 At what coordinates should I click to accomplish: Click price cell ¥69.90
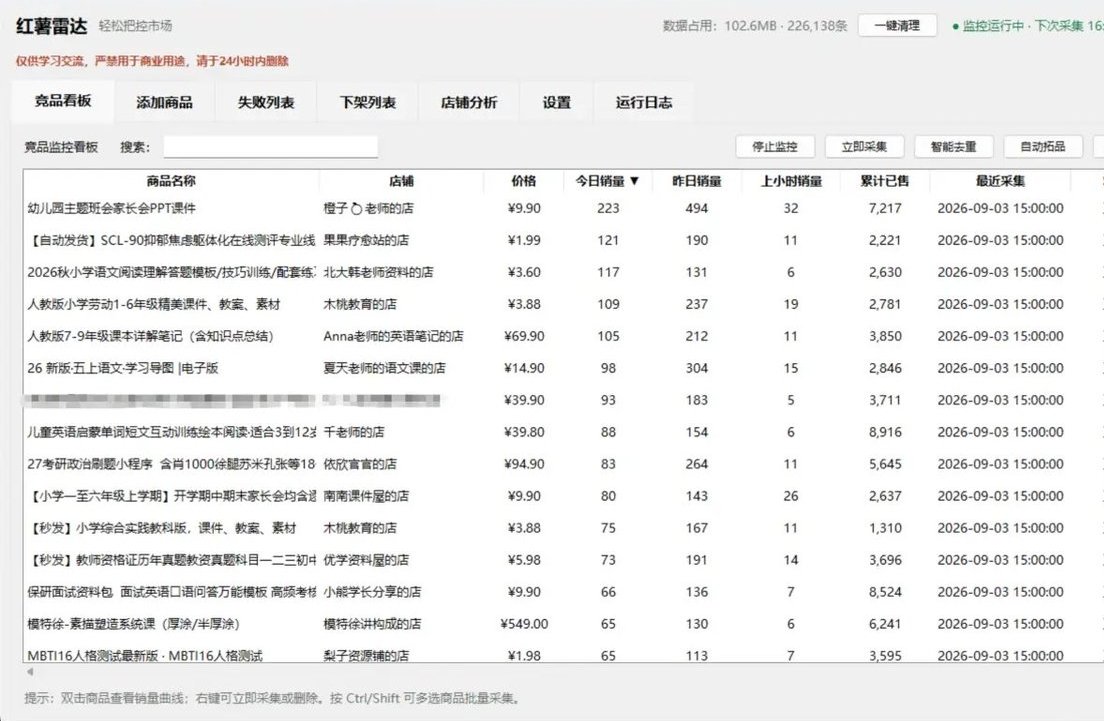click(x=524, y=336)
